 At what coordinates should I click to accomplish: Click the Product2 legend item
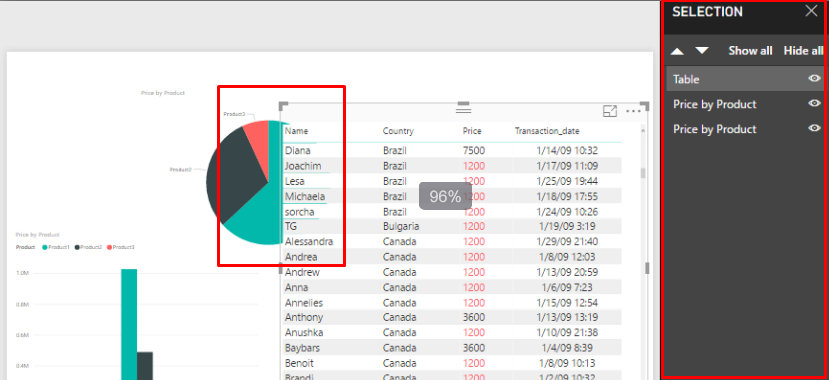[88, 247]
